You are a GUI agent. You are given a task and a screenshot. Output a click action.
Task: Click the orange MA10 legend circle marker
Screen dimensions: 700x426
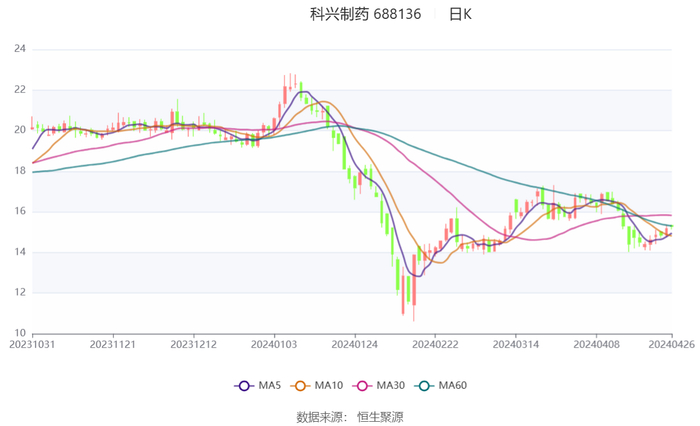coord(300,386)
